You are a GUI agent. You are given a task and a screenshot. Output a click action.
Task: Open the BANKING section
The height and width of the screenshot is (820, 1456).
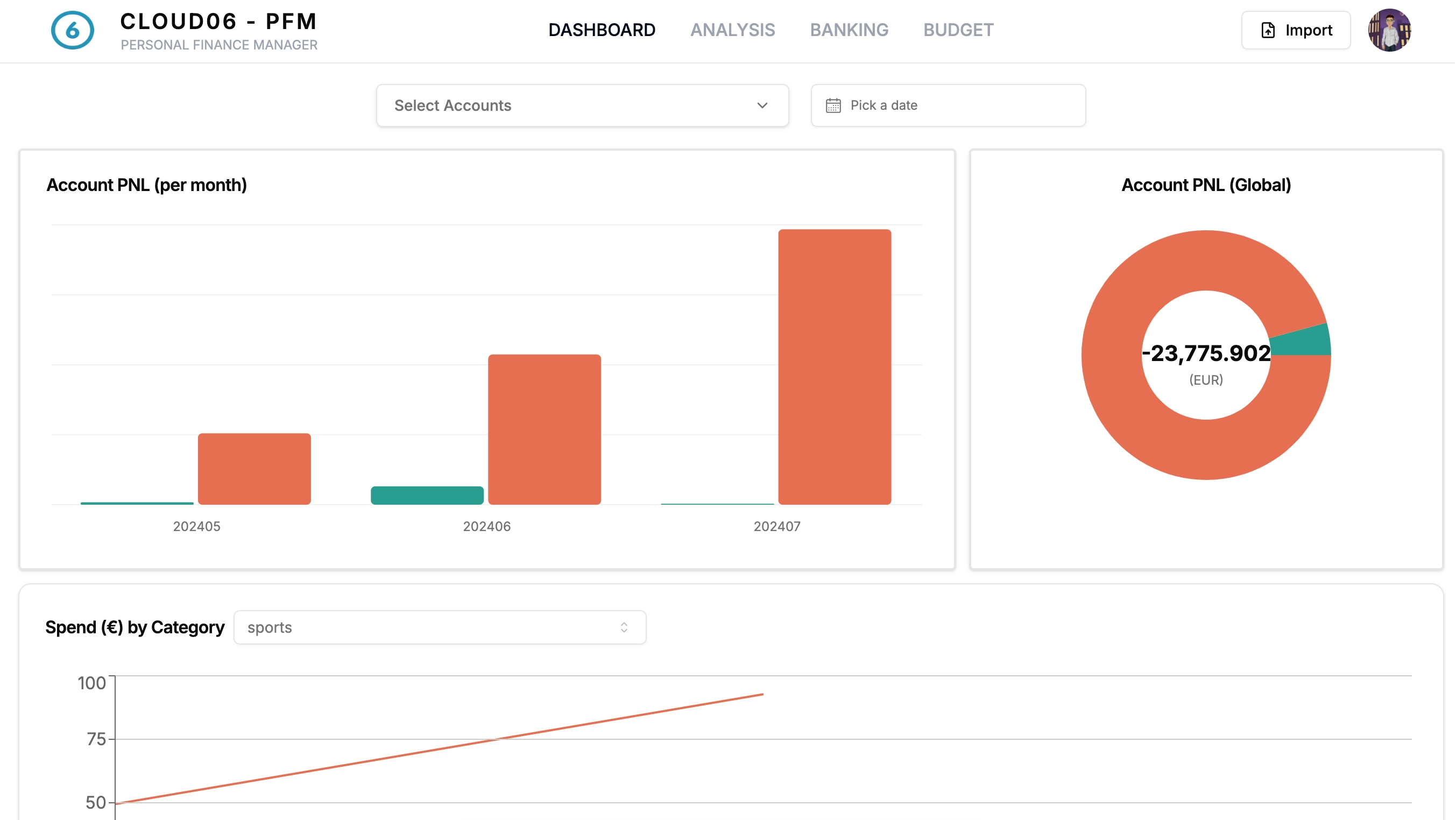pos(849,30)
